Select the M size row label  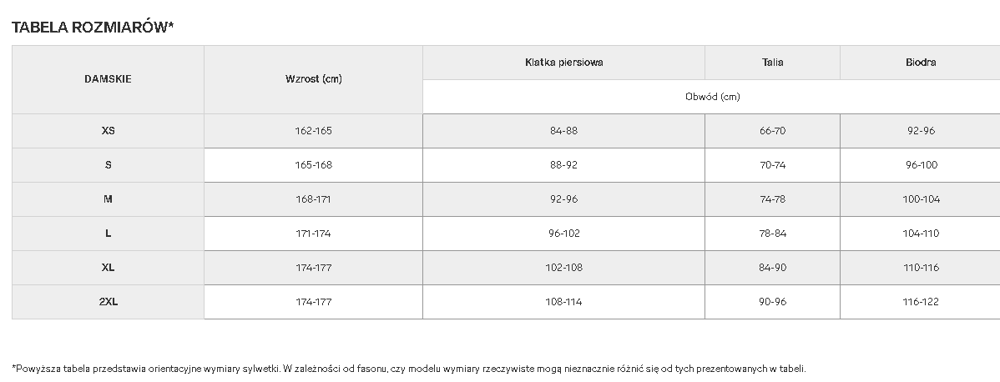108,199
